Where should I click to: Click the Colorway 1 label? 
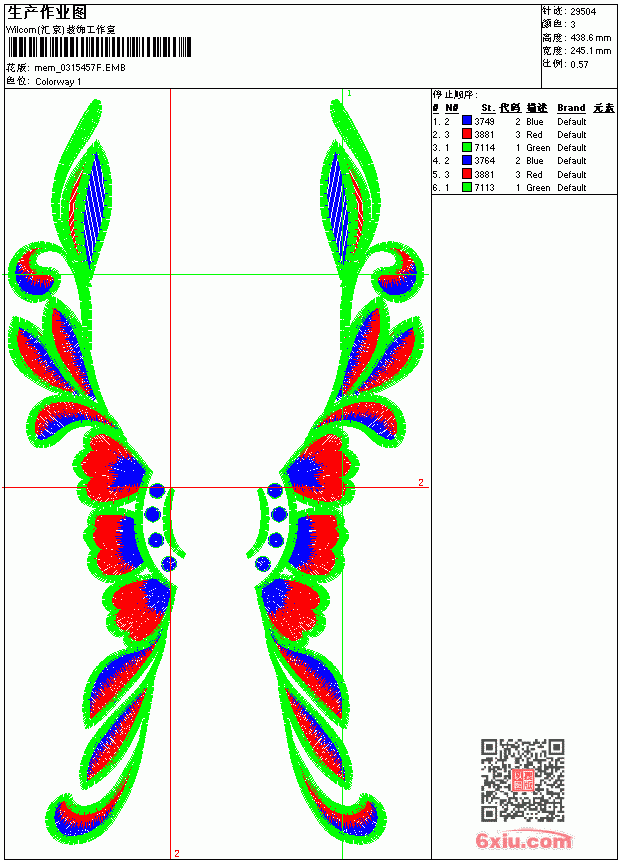pos(58,82)
